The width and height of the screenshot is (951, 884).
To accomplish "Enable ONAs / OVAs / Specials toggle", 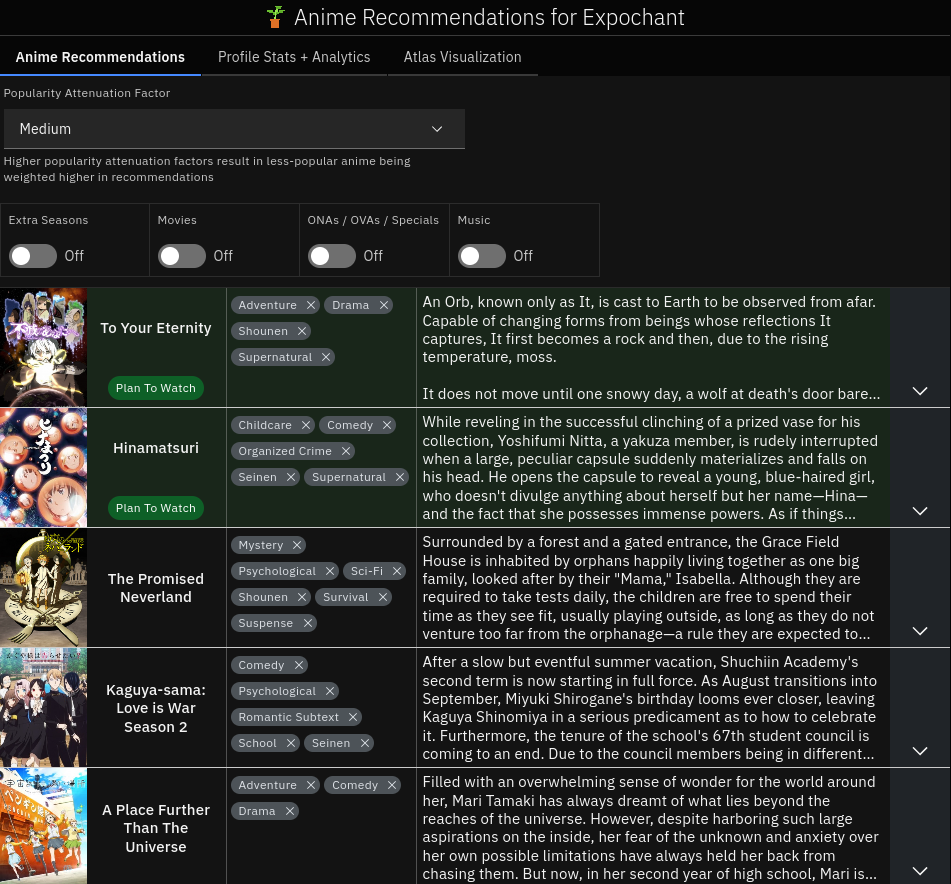I will 332,256.
